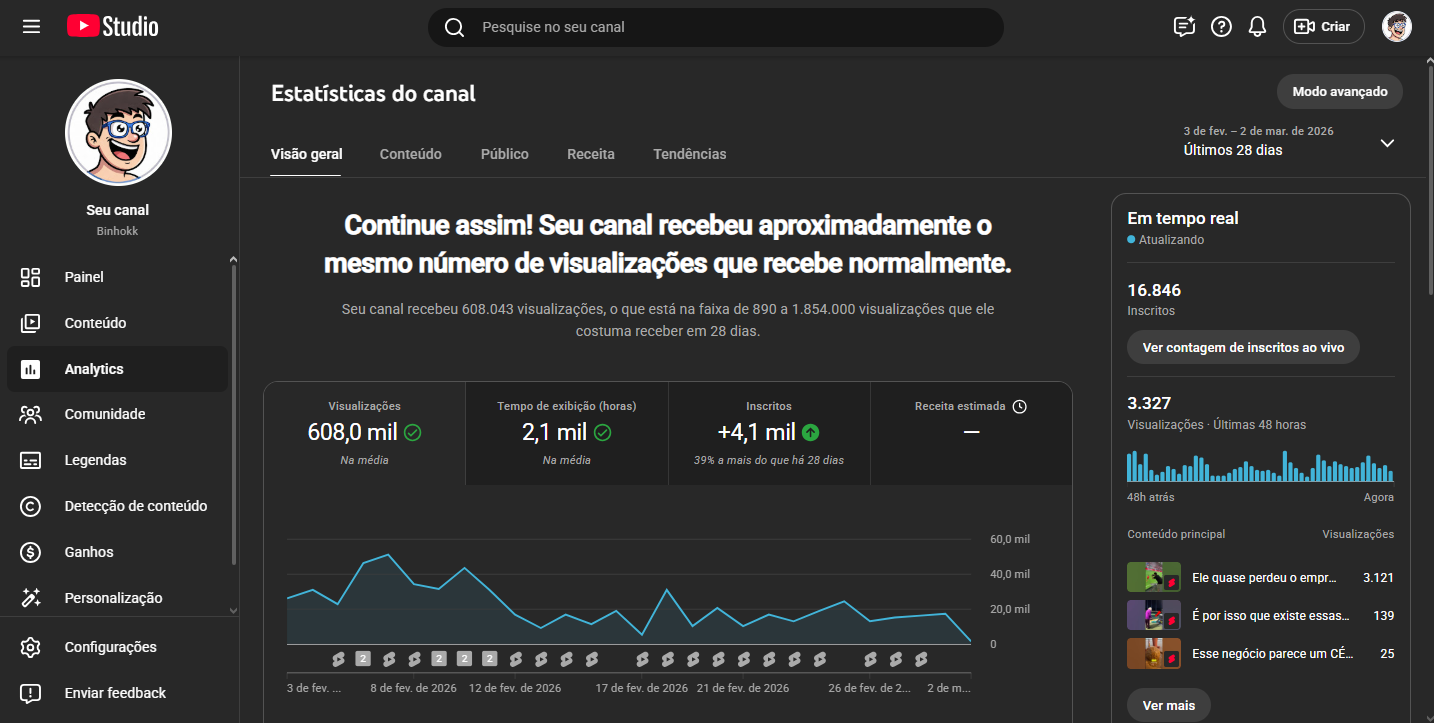Click the "3.327" real-time views value

pyautogui.click(x=1149, y=403)
